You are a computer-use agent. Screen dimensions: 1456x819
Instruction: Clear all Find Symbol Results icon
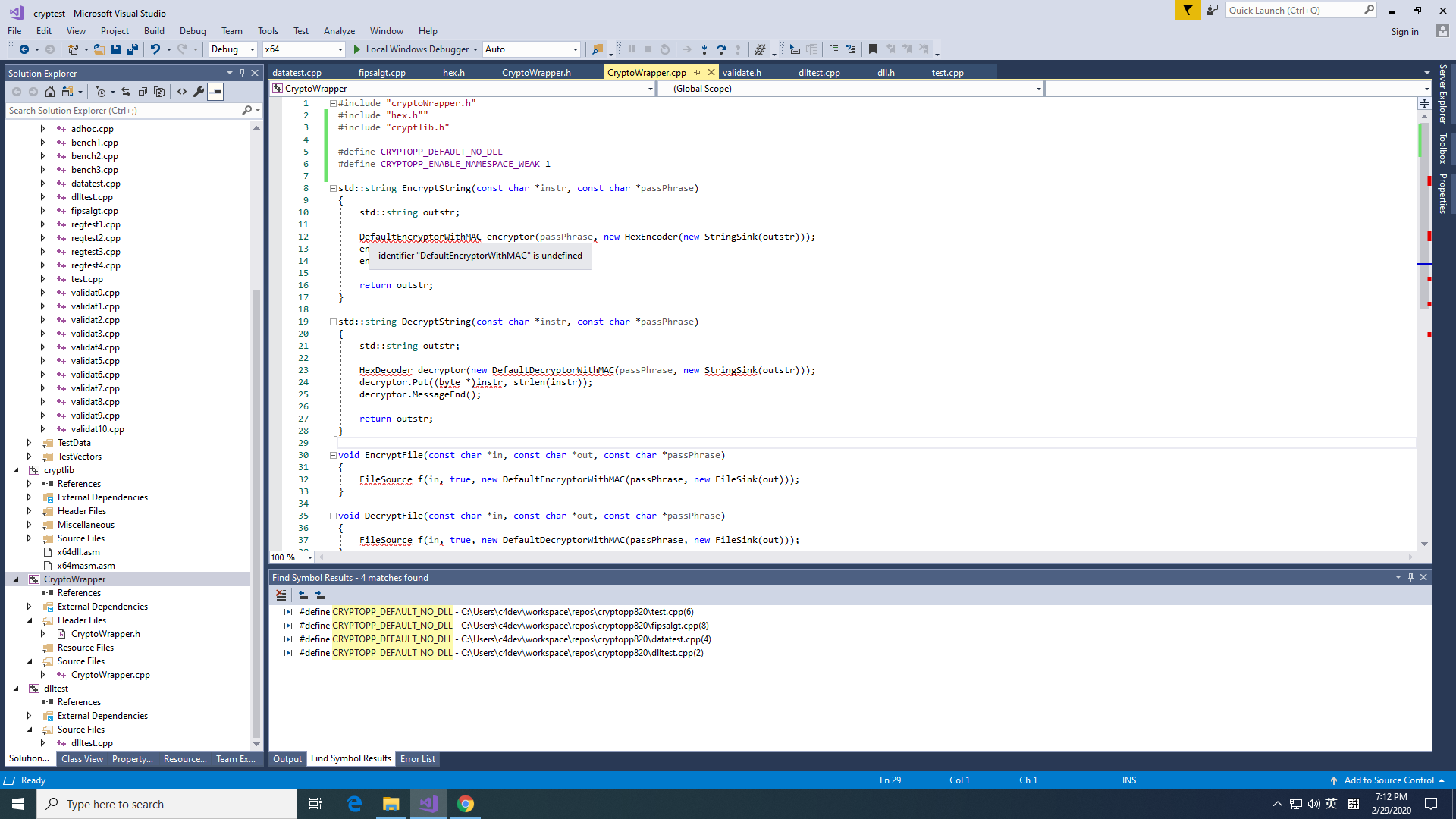281,595
